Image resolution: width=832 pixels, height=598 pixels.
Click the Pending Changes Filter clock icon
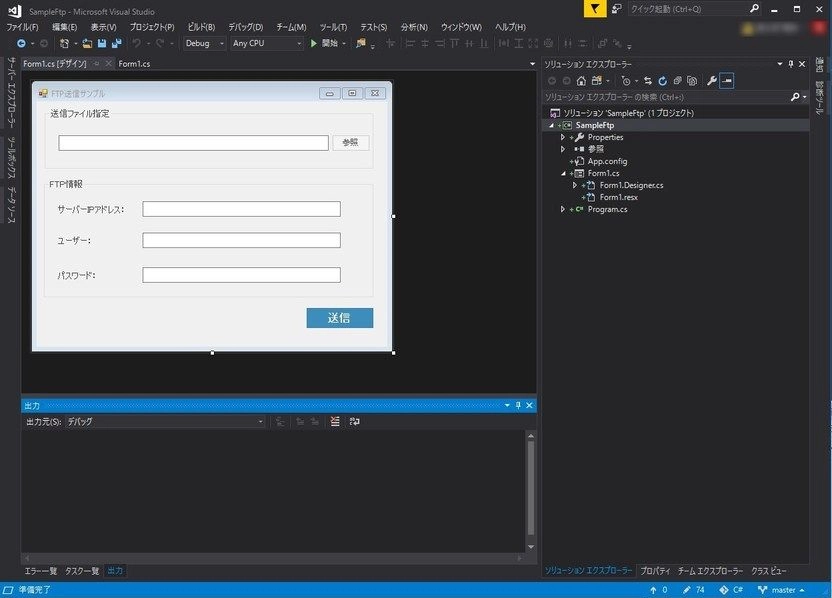[626, 81]
